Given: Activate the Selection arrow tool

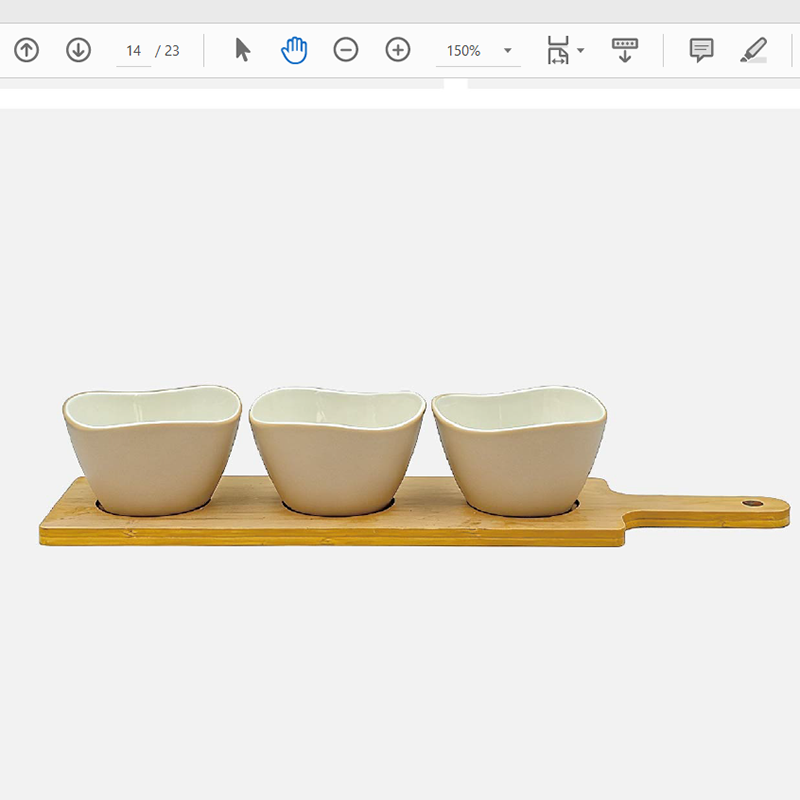Looking at the screenshot, I should click(x=242, y=50).
